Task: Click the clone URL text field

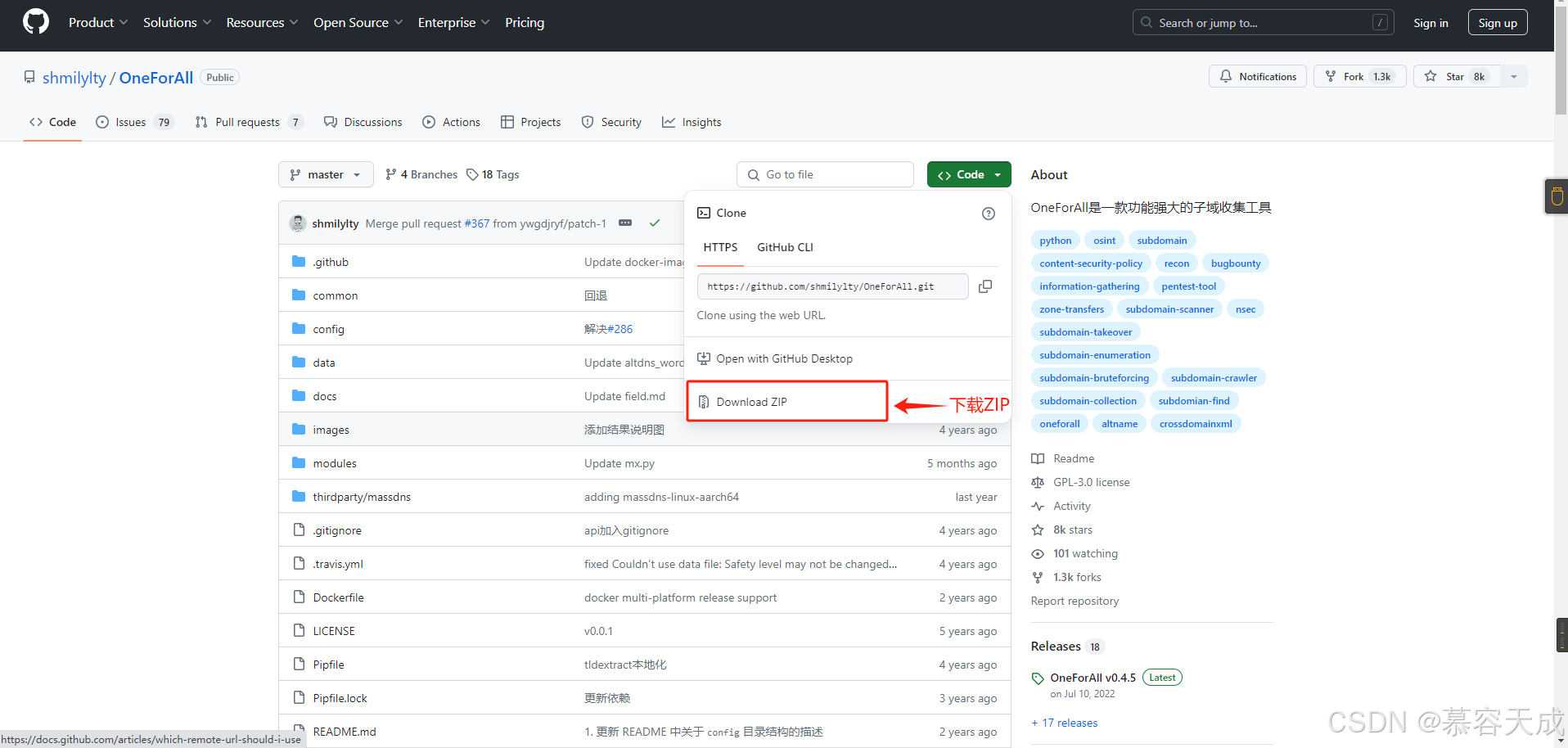Action: (833, 286)
